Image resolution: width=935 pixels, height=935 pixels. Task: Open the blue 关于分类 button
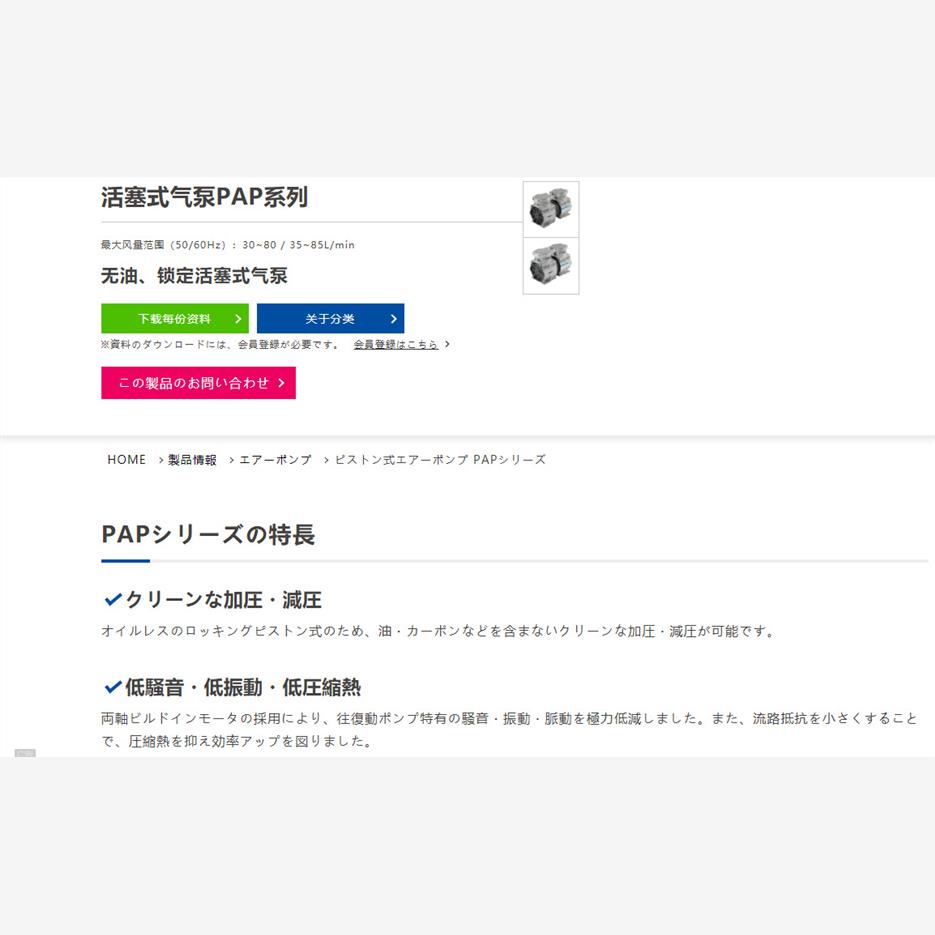330,318
